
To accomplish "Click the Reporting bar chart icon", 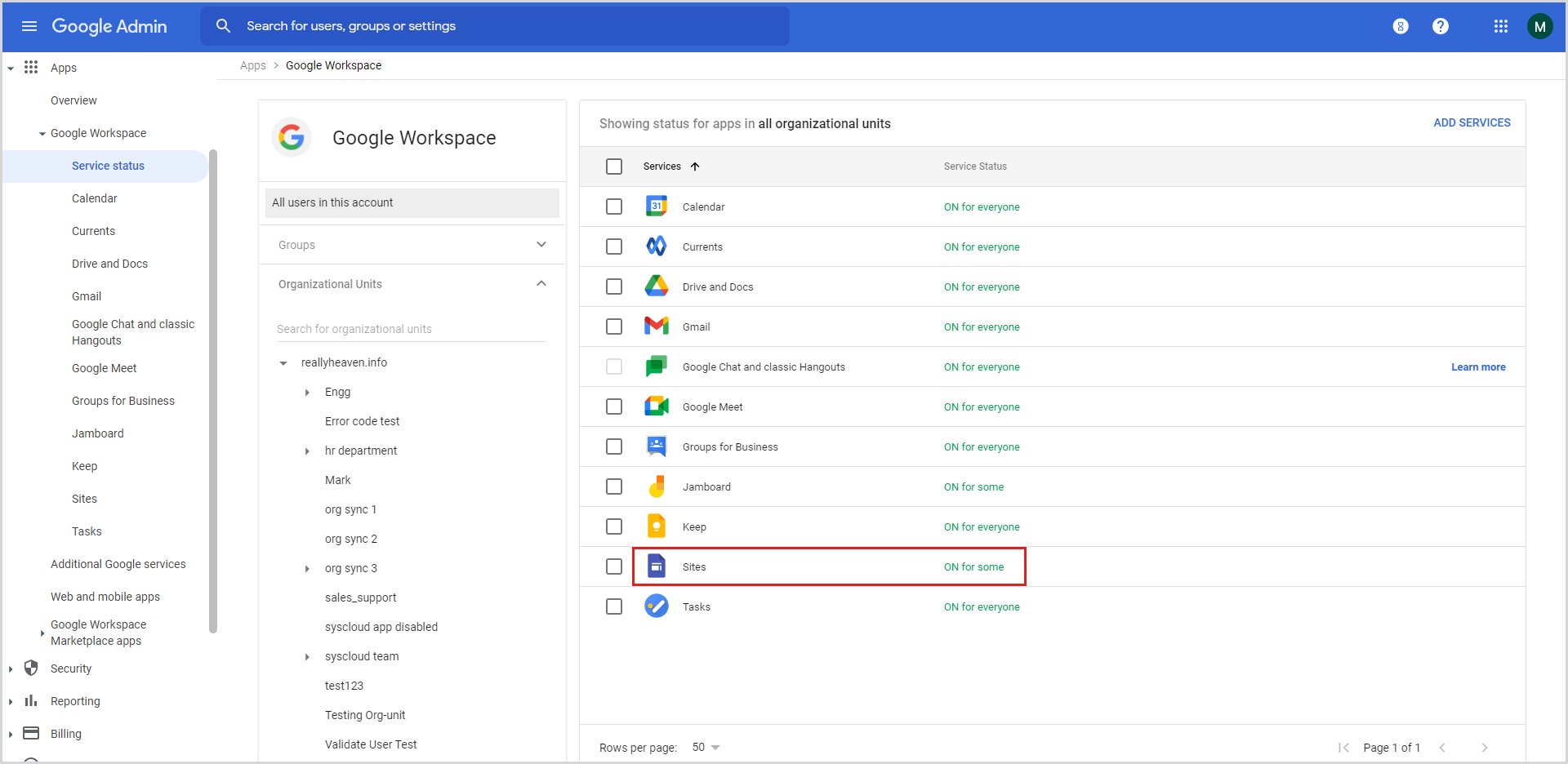I will tap(31, 700).
